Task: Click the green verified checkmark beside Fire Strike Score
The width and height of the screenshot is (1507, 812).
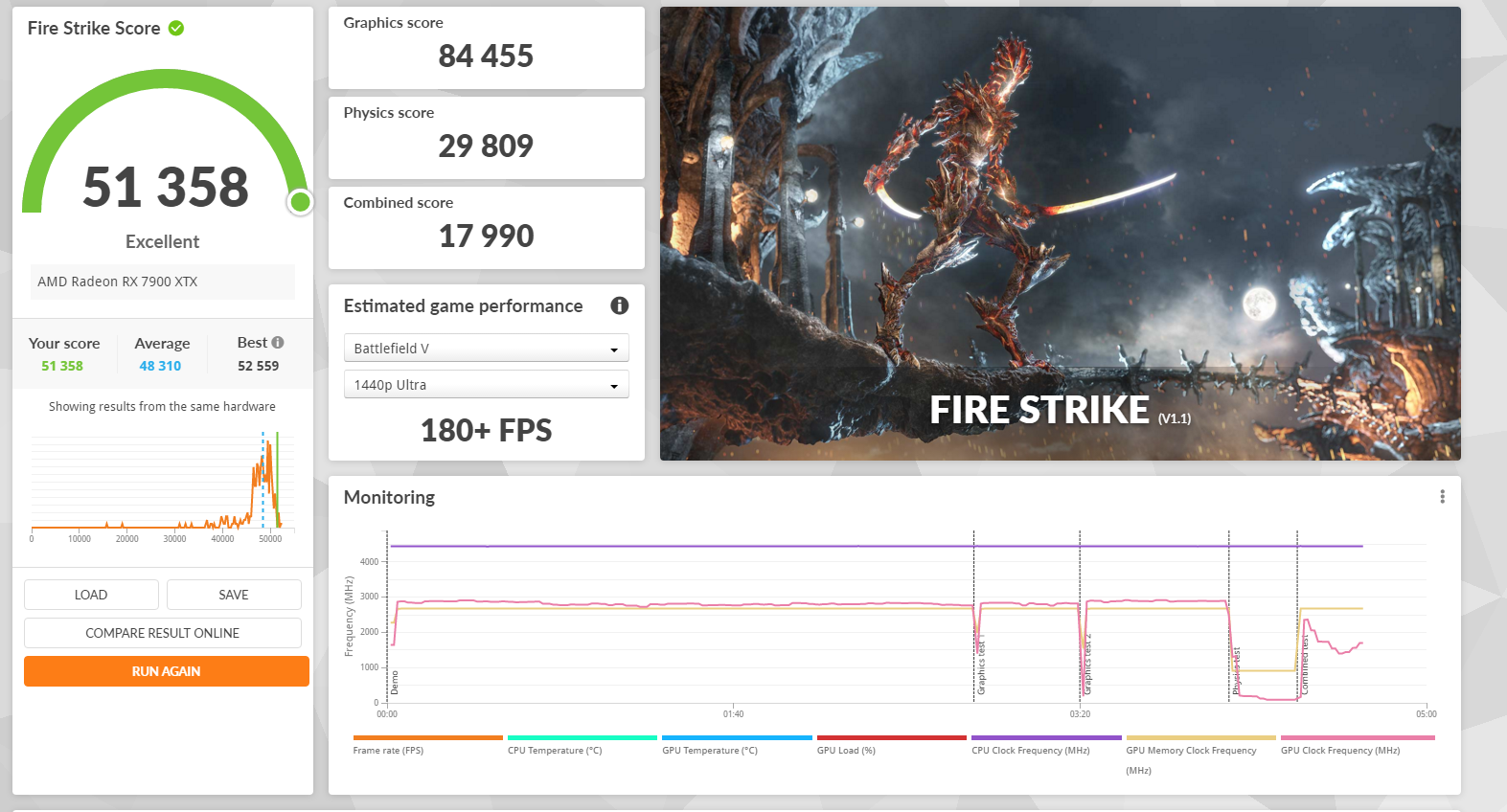Action: 176,28
